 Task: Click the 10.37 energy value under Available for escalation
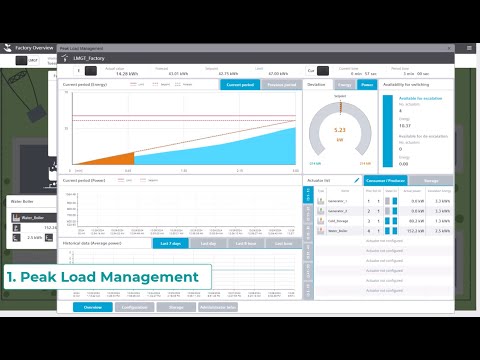click(405, 126)
